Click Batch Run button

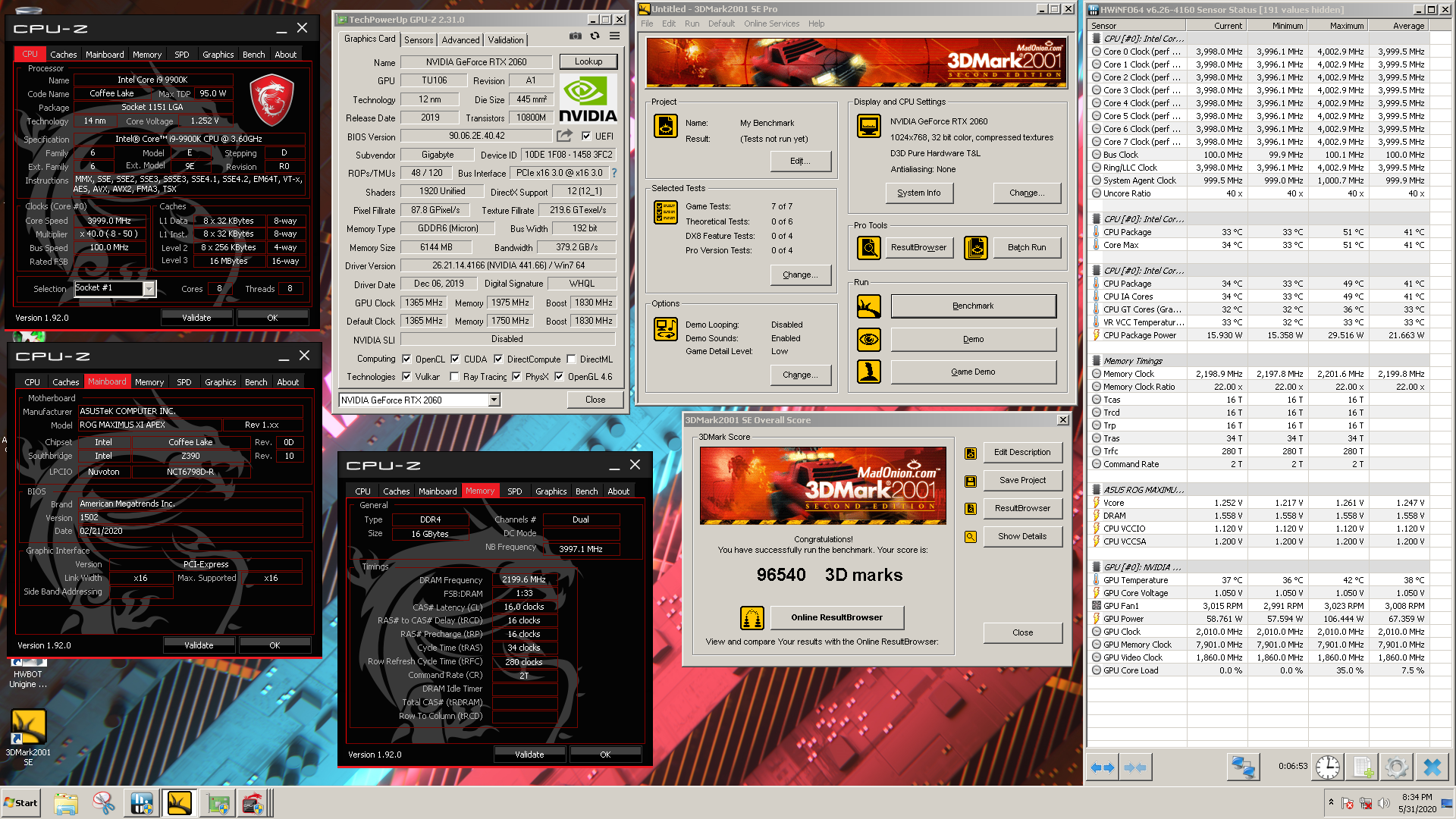1027,248
